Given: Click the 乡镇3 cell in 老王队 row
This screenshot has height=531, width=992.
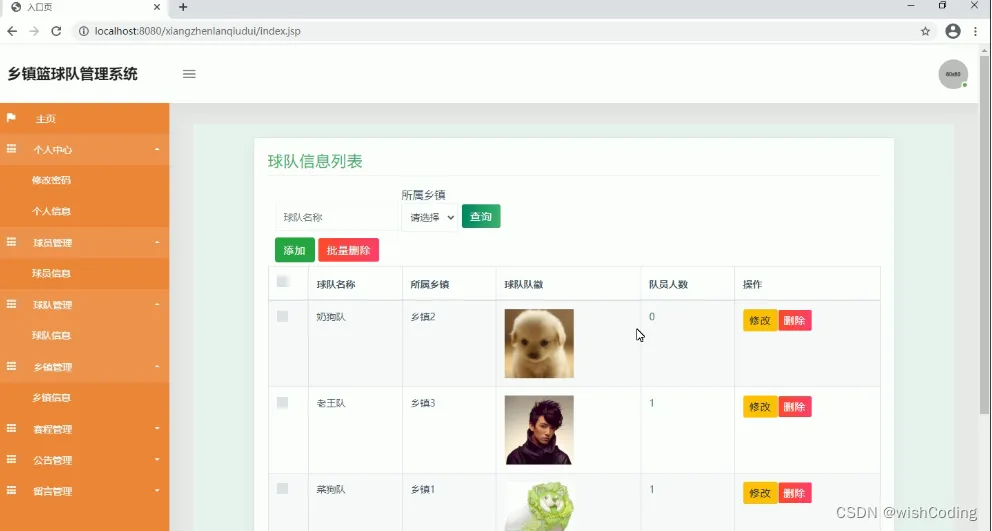Looking at the screenshot, I should 423,403.
